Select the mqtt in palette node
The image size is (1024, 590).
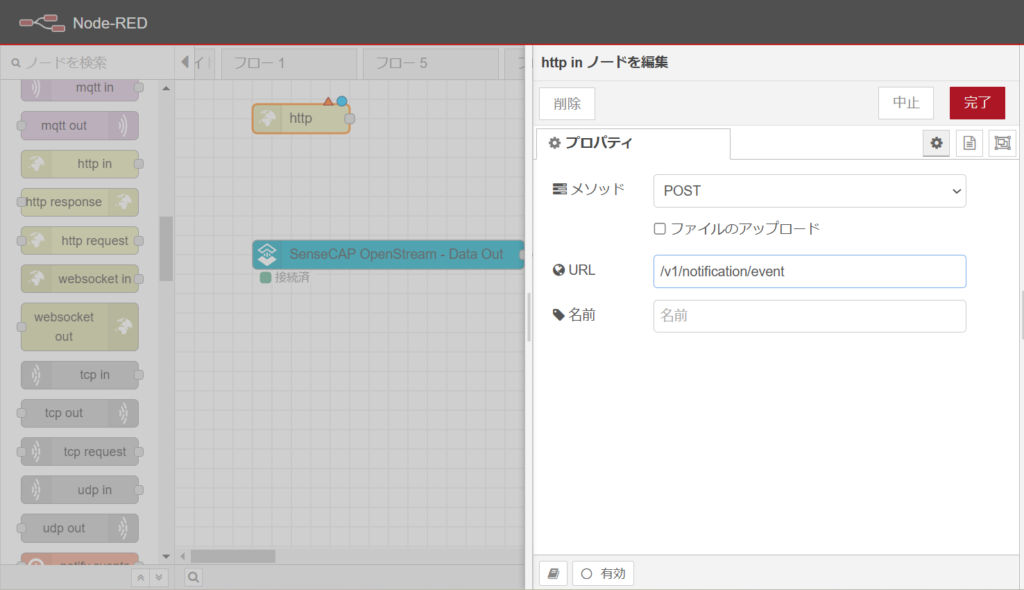tap(80, 88)
